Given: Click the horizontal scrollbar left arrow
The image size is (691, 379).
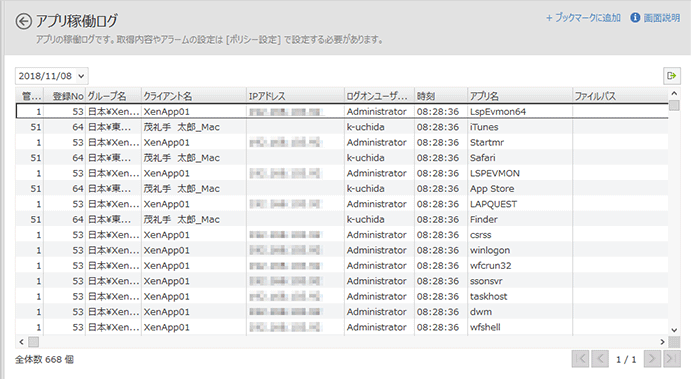Looking at the screenshot, I should 21,342.
